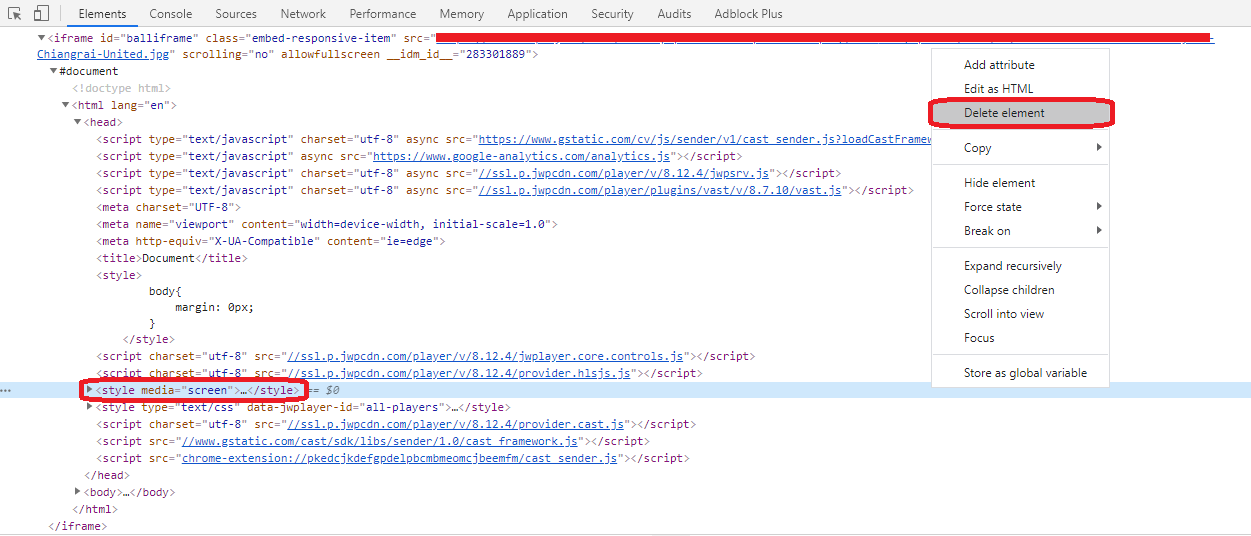The image size is (1251, 536).
Task: Choose Scroll into view menu entry
Action: point(1020,314)
